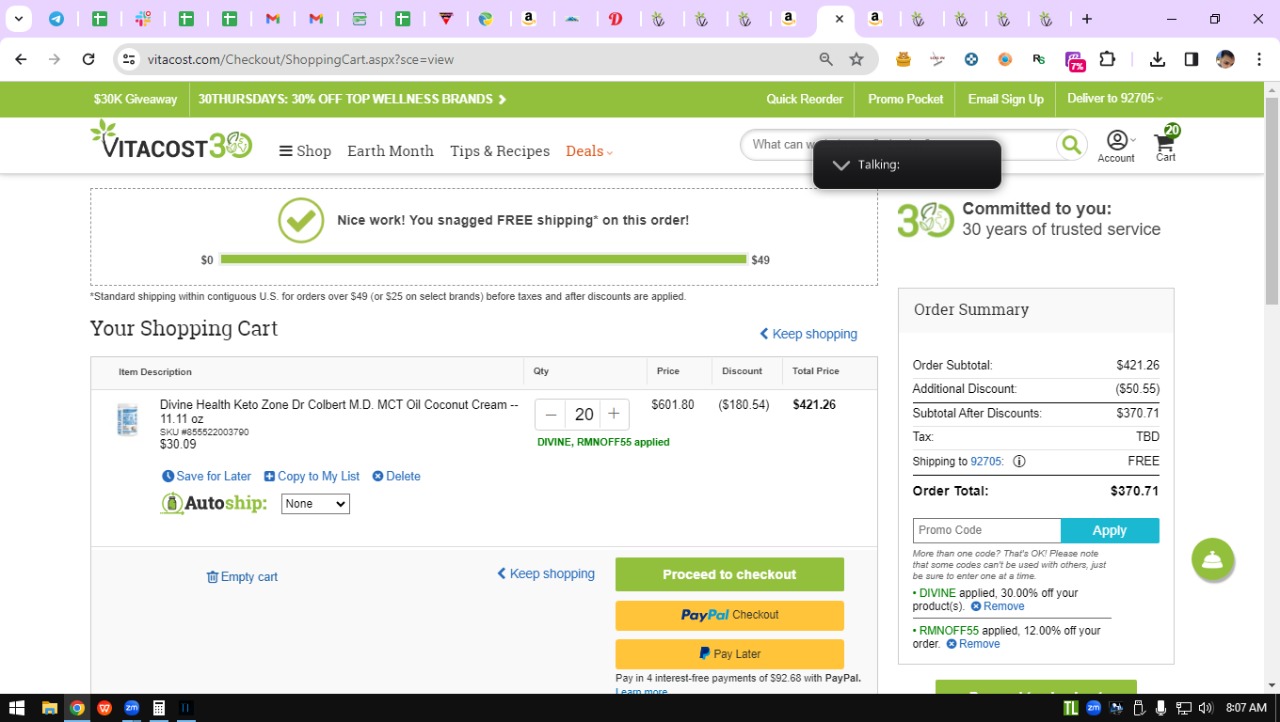Click the 92705 shipping zip link
Image resolution: width=1280 pixels, height=722 pixels.
click(986, 462)
